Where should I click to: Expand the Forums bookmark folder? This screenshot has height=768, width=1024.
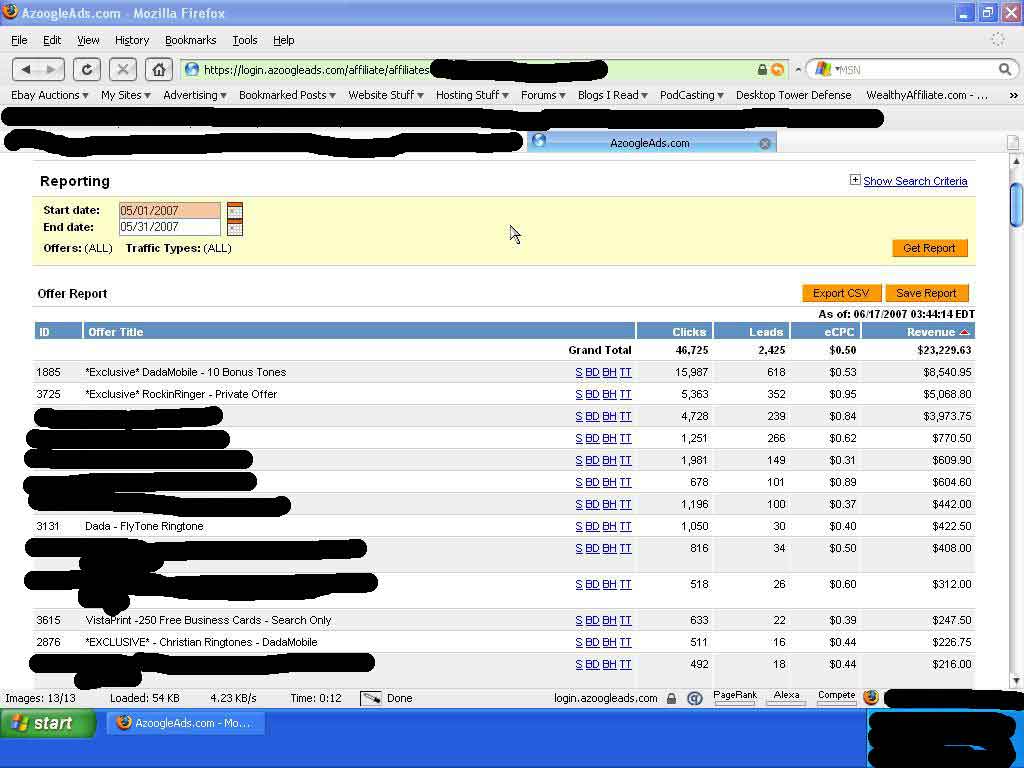[543, 95]
